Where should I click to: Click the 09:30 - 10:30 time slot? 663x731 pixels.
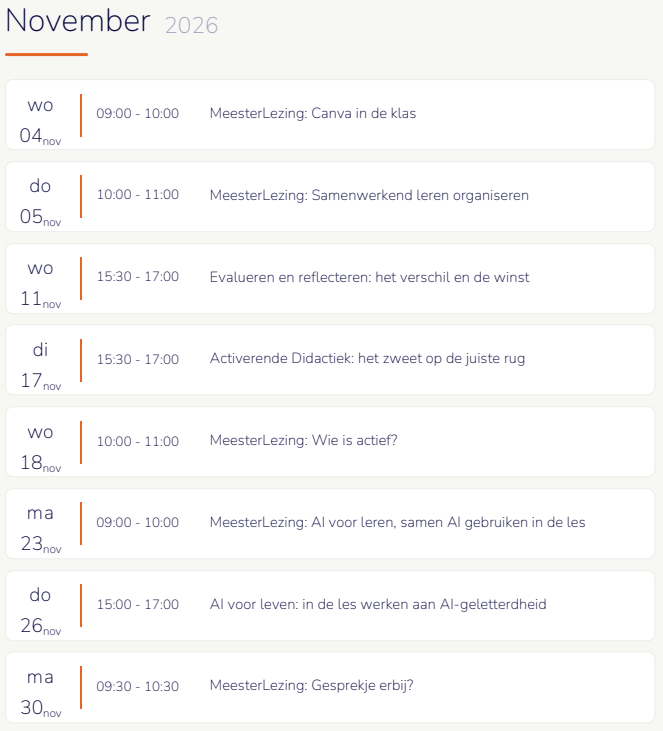pyautogui.click(x=138, y=686)
